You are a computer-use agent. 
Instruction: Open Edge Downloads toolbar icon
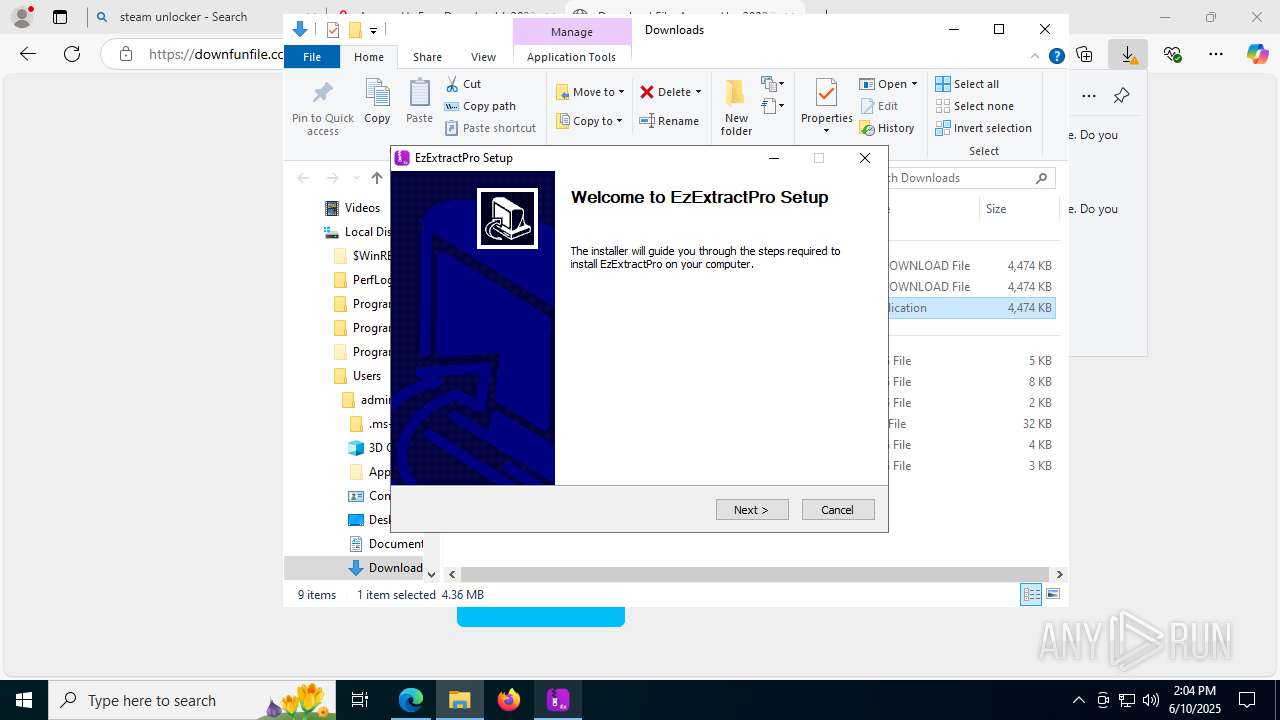point(1129,54)
